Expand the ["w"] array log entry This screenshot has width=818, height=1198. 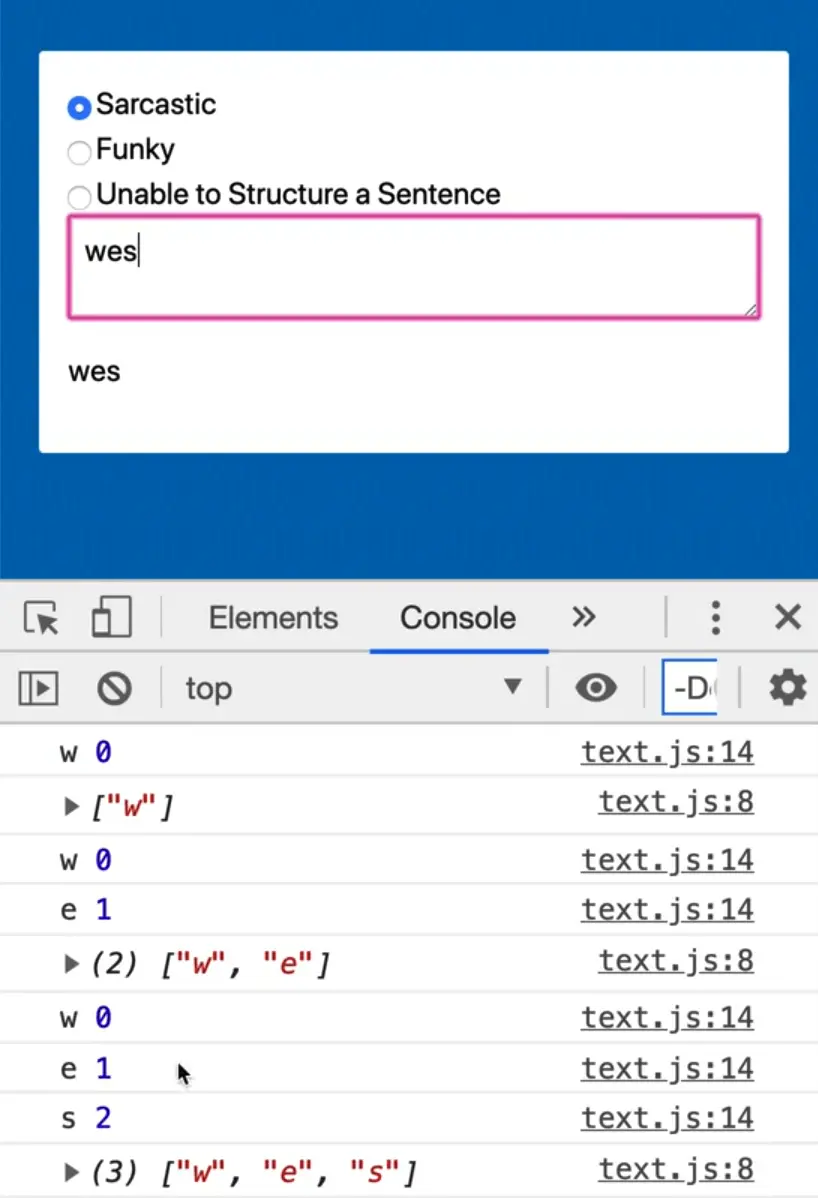pyautogui.click(x=71, y=805)
